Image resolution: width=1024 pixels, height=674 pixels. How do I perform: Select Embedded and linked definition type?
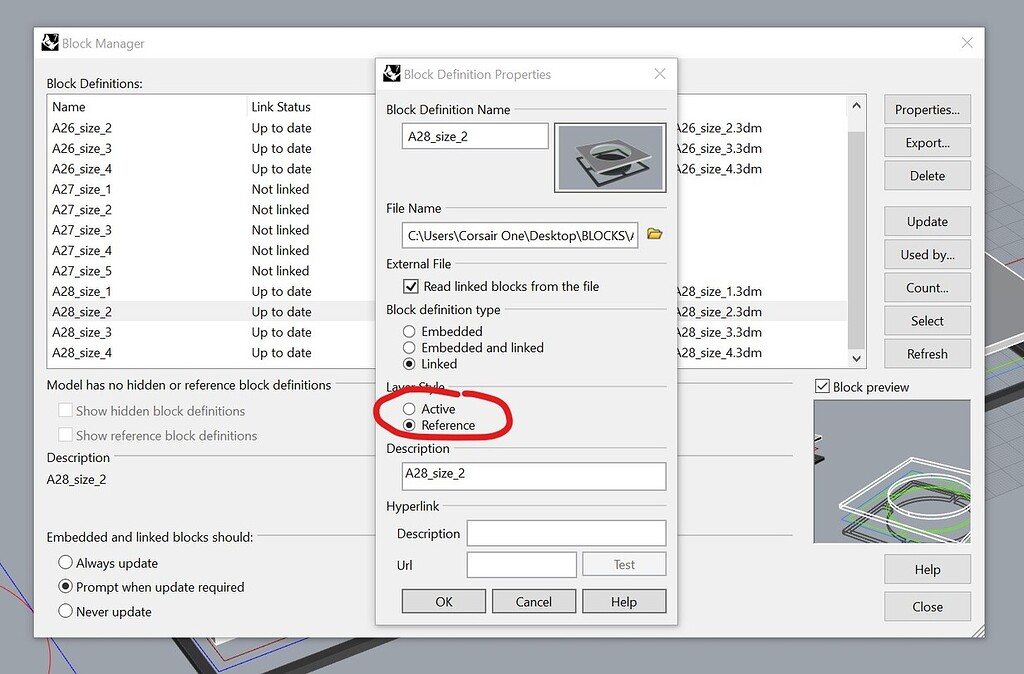tap(410, 348)
